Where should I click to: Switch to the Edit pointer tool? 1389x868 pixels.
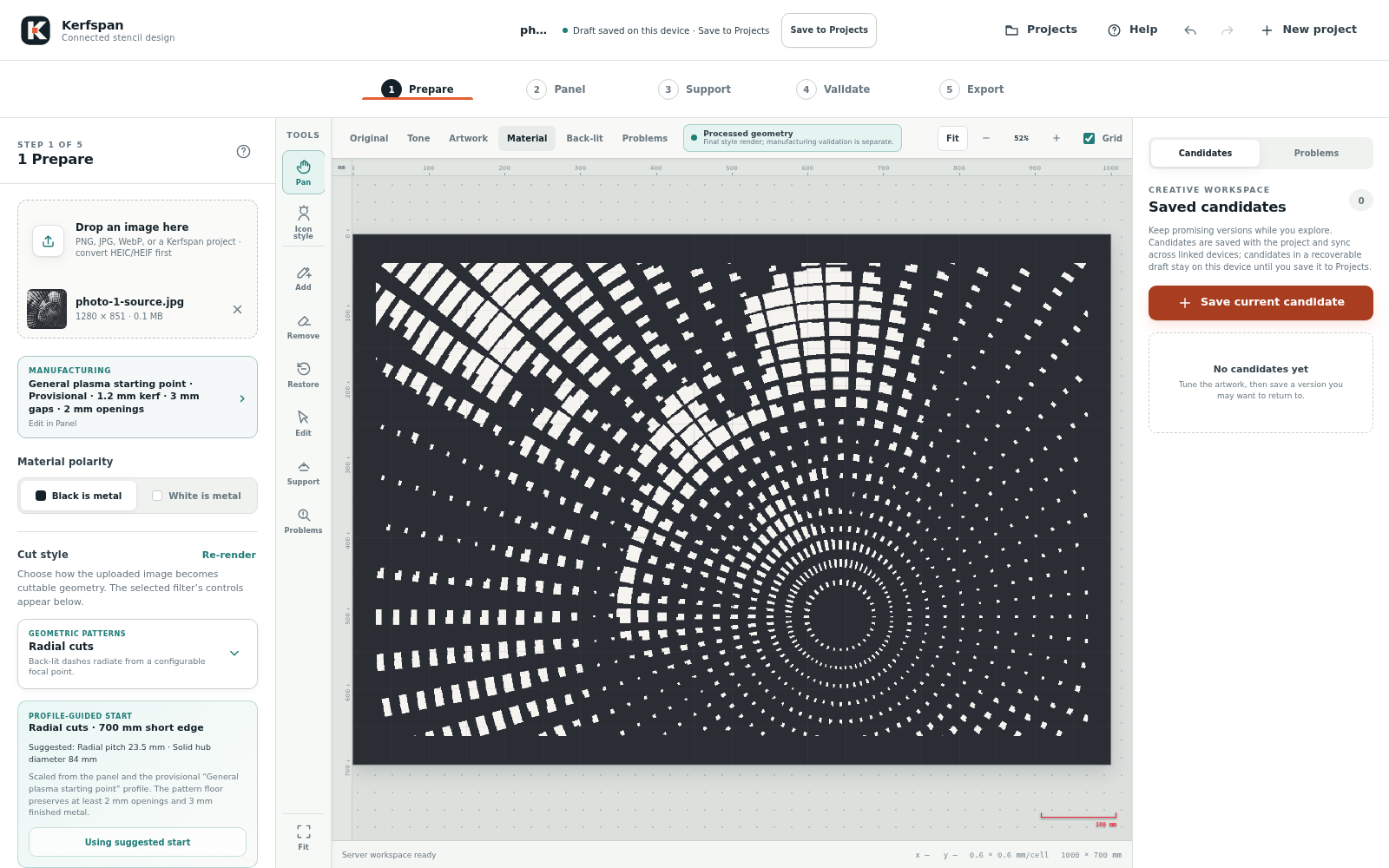303,424
